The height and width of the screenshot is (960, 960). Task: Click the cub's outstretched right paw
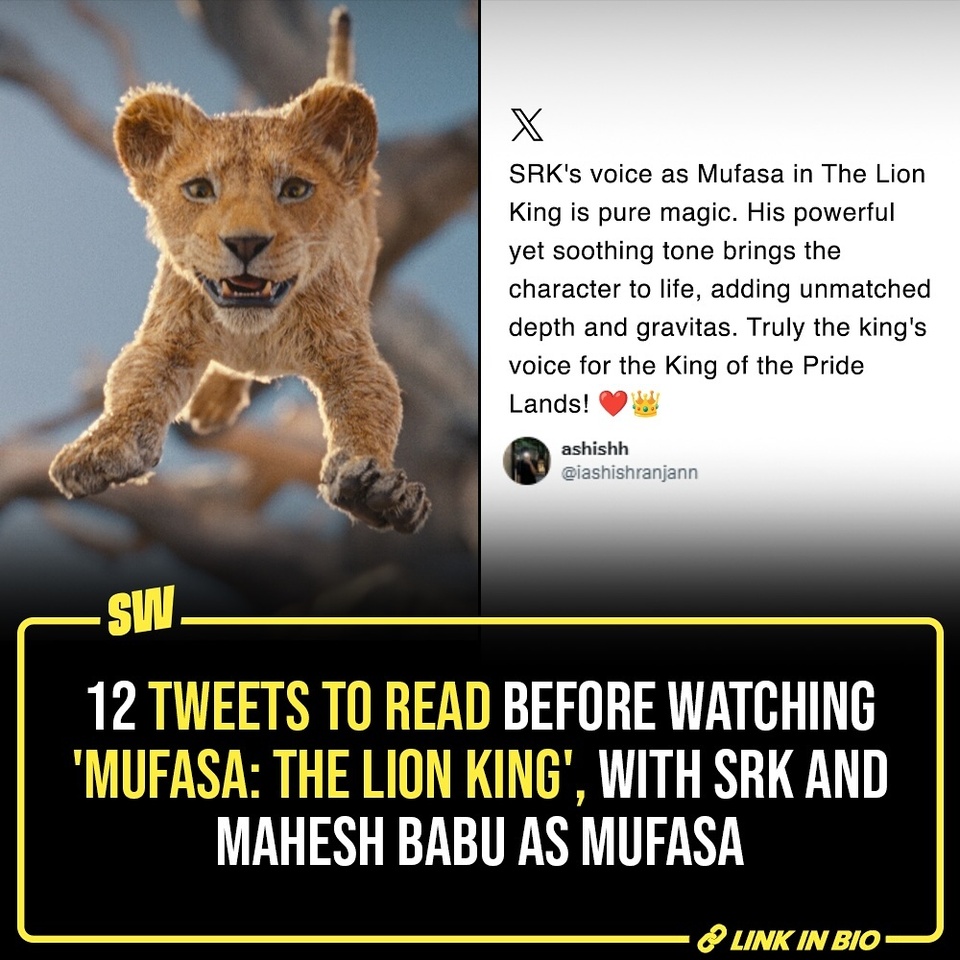pyautogui.click(x=103, y=461)
